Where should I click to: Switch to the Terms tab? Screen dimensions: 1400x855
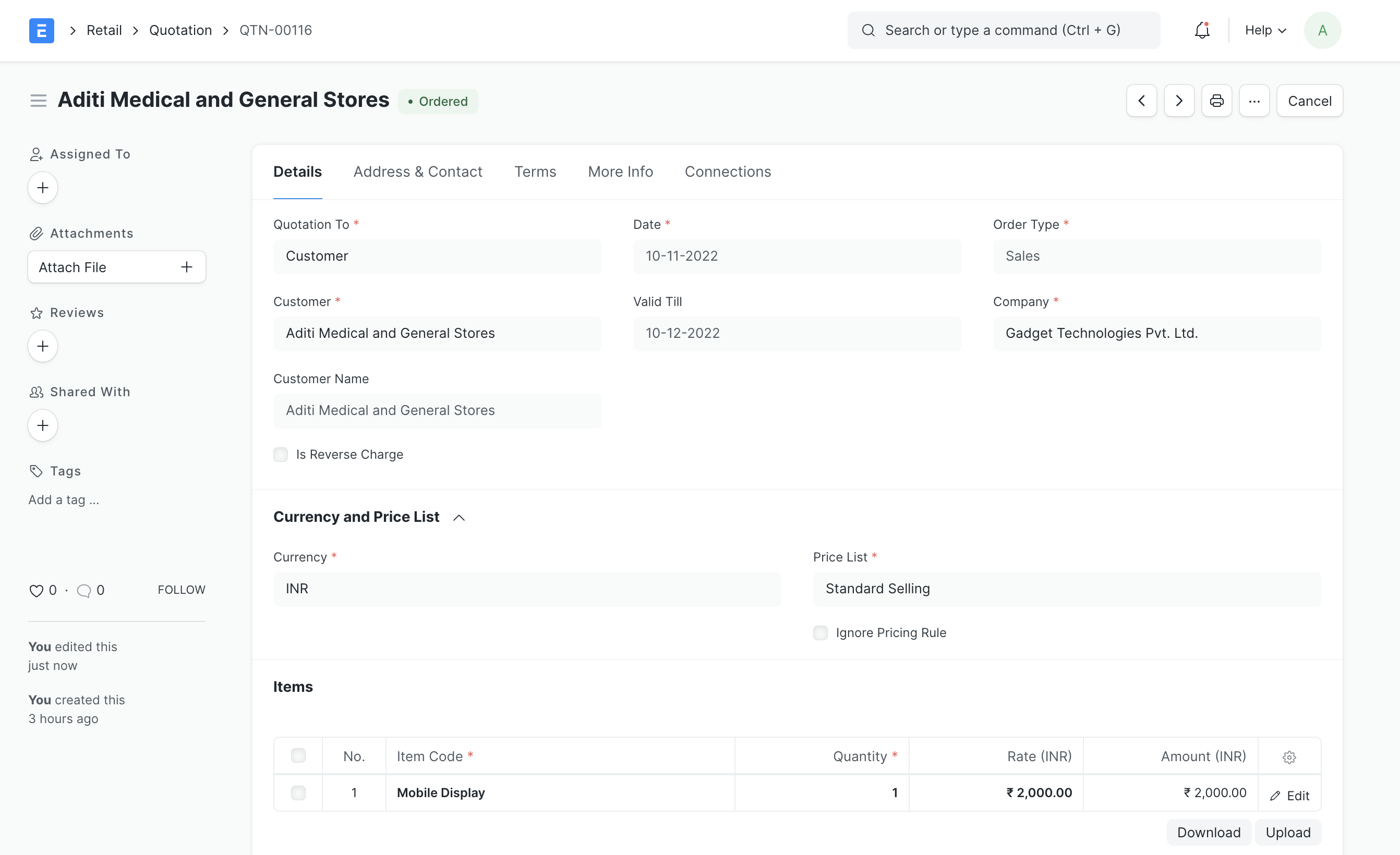point(535,172)
